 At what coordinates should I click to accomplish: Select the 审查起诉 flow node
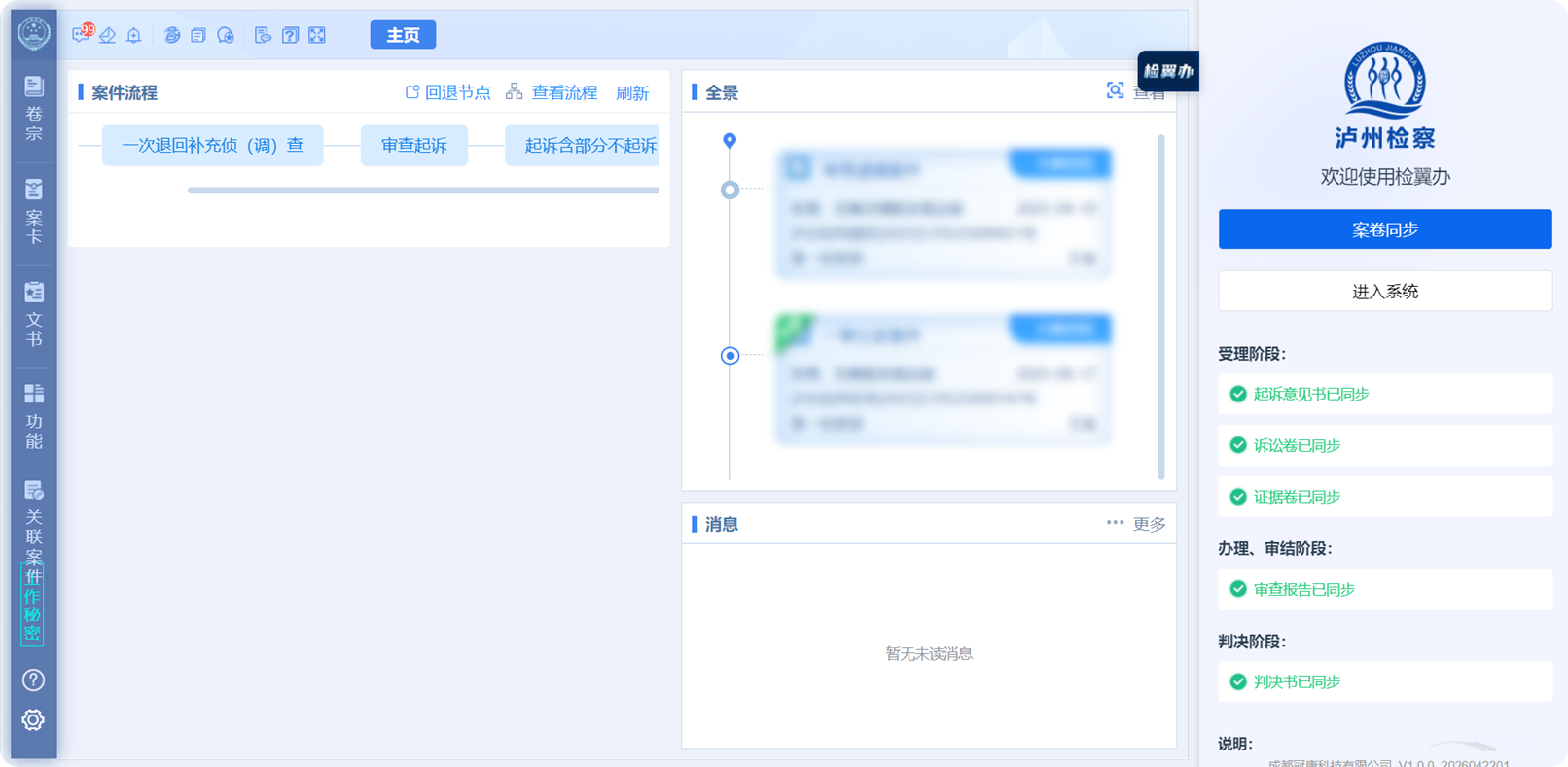click(414, 146)
